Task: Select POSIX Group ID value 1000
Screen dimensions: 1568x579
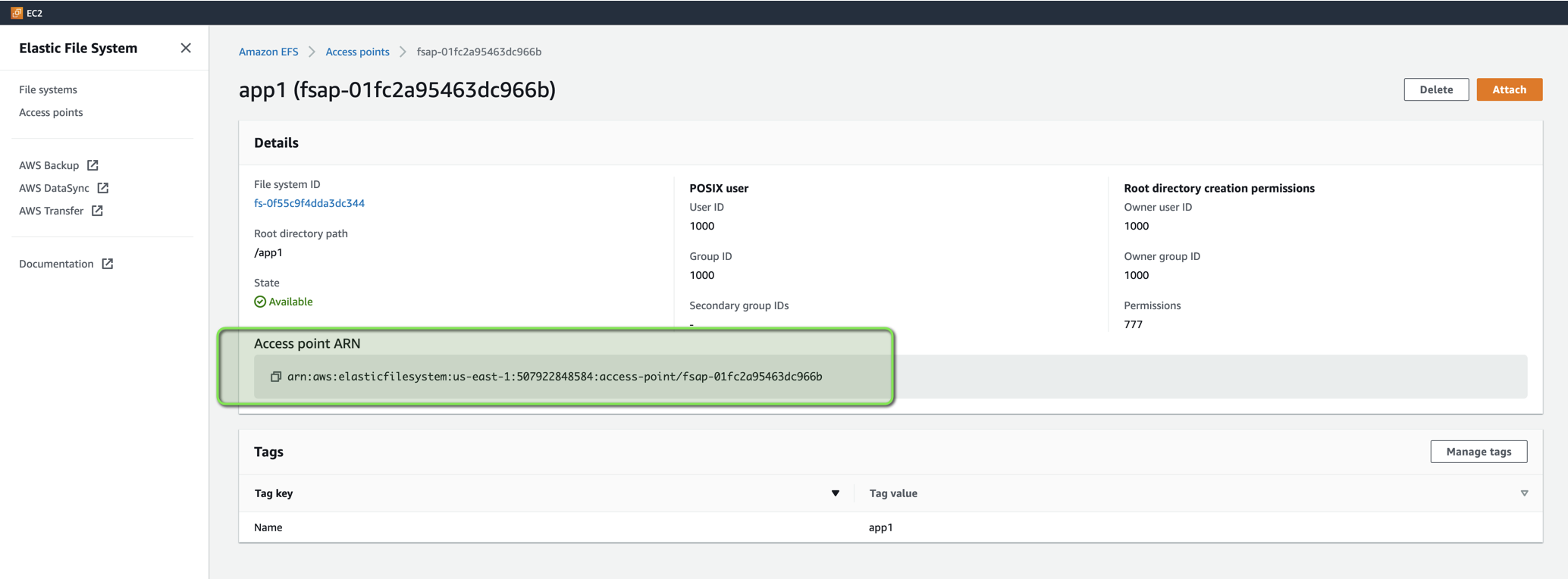Action: click(701, 275)
